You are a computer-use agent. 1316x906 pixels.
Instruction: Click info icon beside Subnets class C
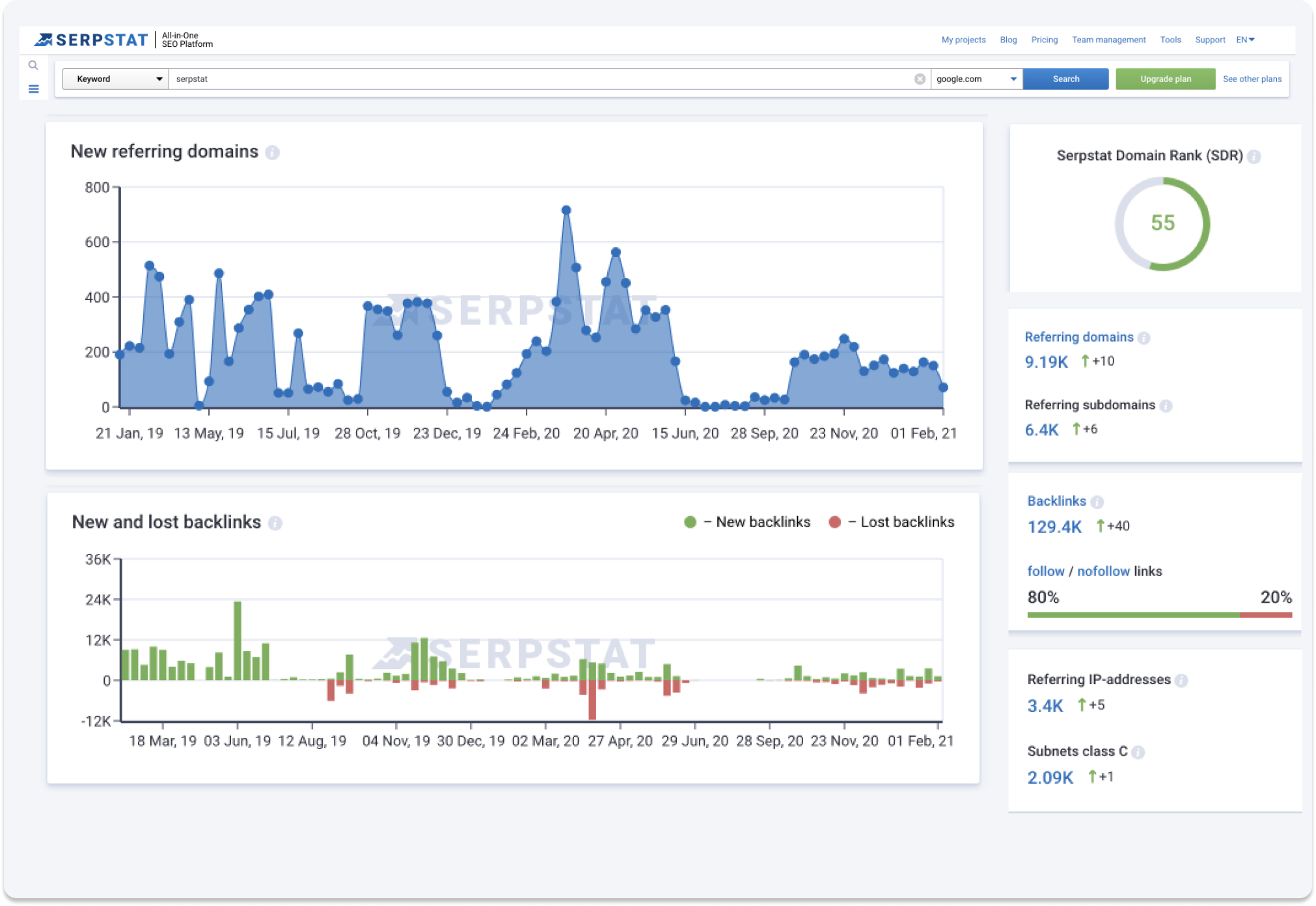(x=1138, y=752)
